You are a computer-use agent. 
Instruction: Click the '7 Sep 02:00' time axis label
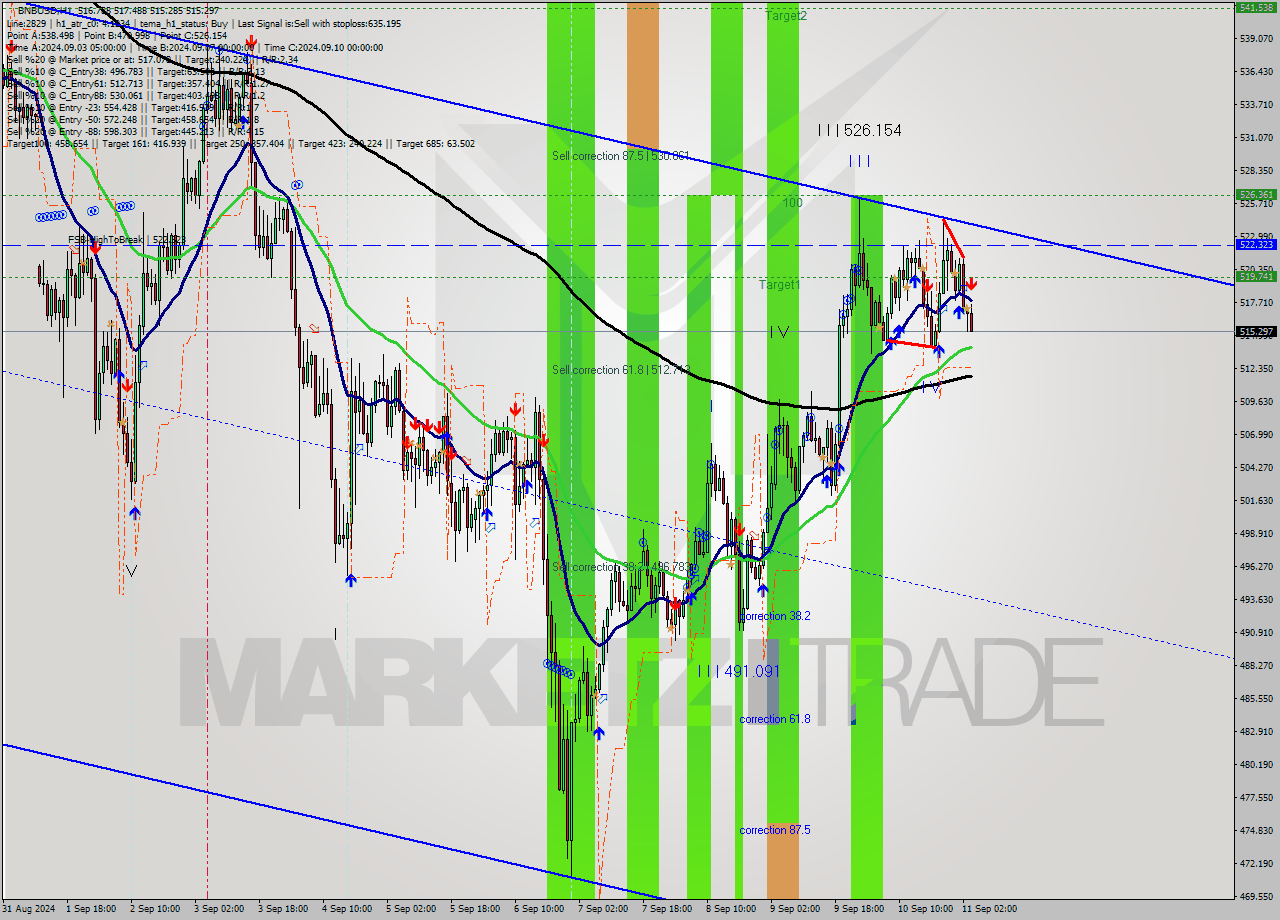click(x=602, y=909)
